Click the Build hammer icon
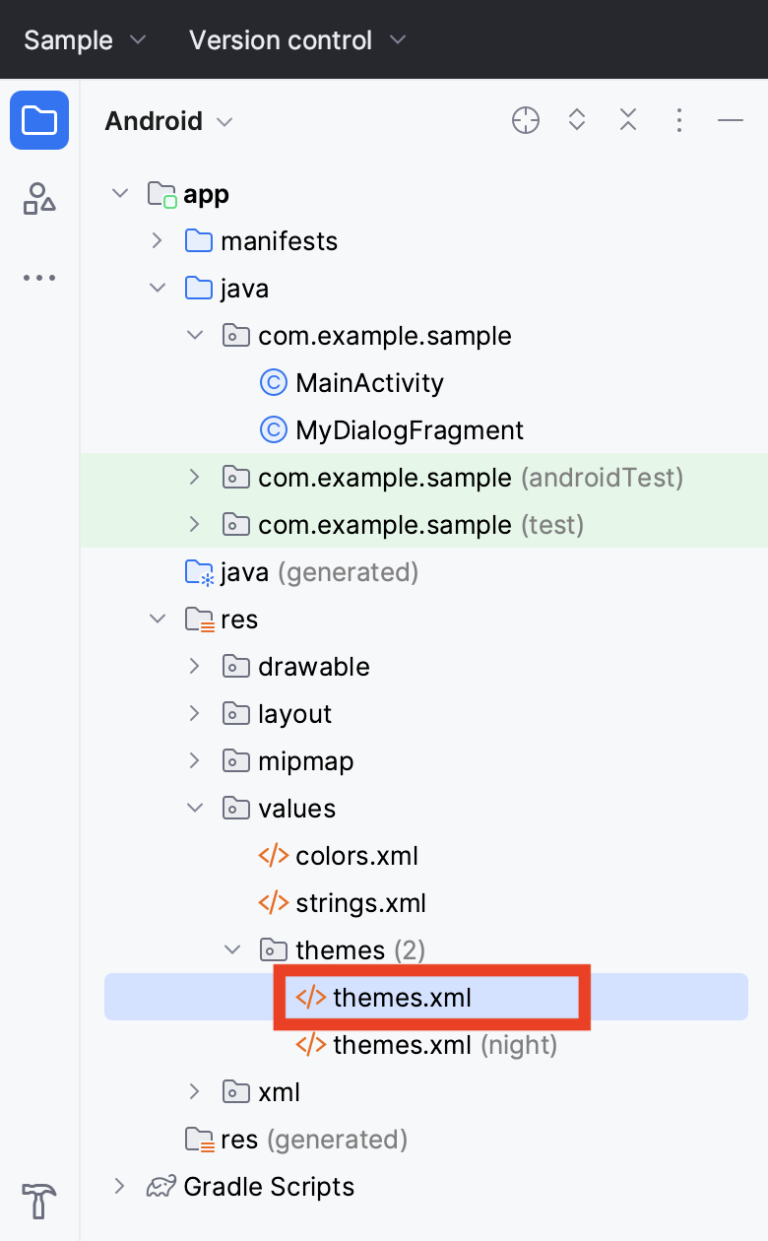Image resolution: width=768 pixels, height=1241 pixels. [x=39, y=1202]
